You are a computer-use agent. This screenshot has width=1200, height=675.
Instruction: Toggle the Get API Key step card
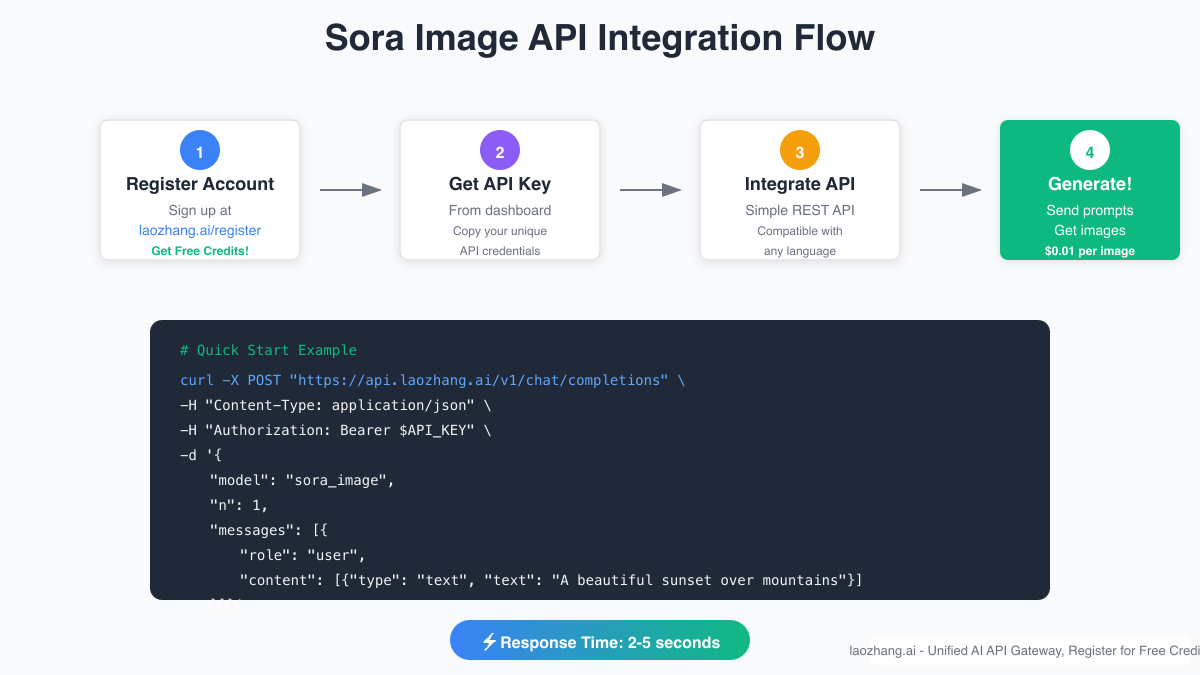(x=500, y=190)
